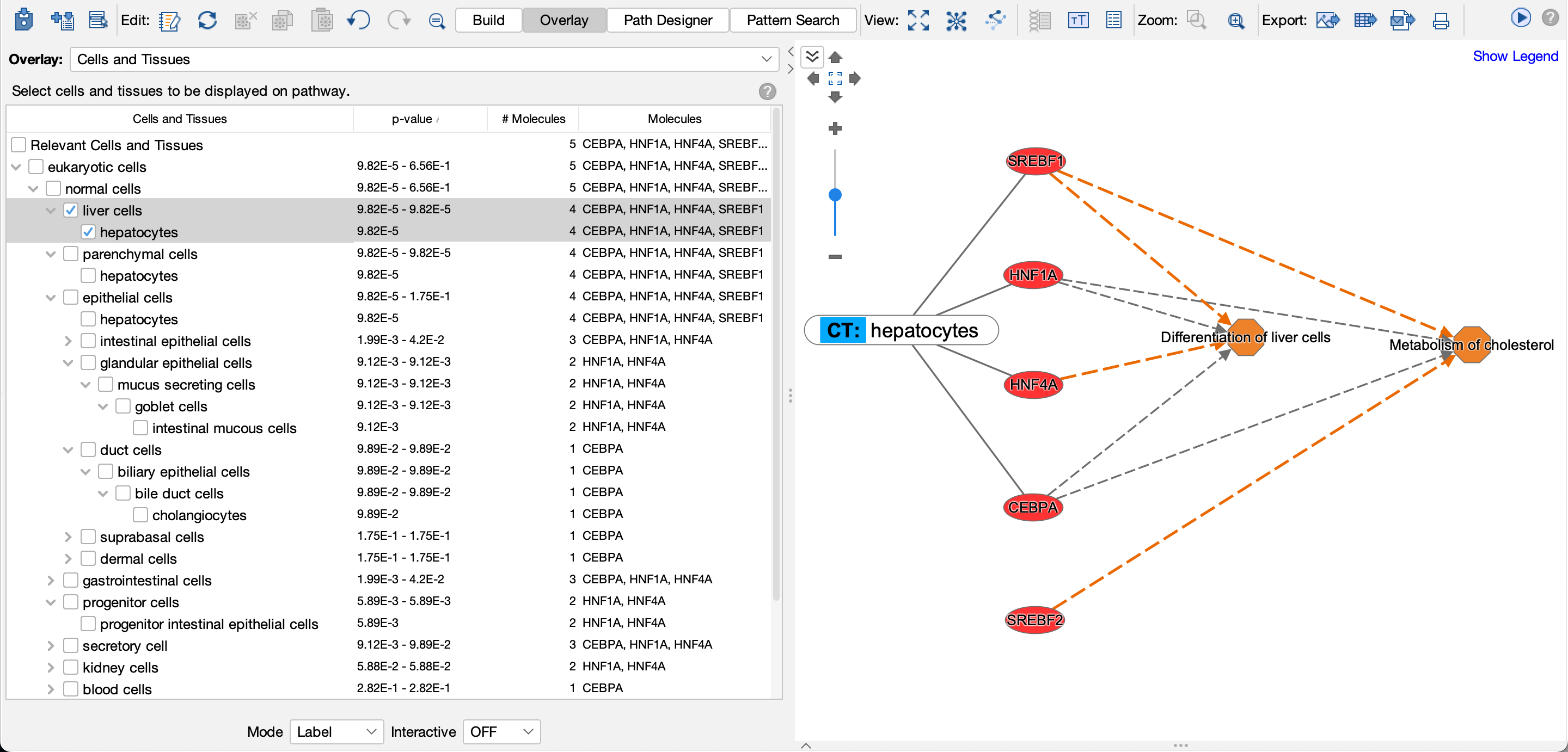
Task: Click the help question mark beside instructions
Action: point(767,91)
